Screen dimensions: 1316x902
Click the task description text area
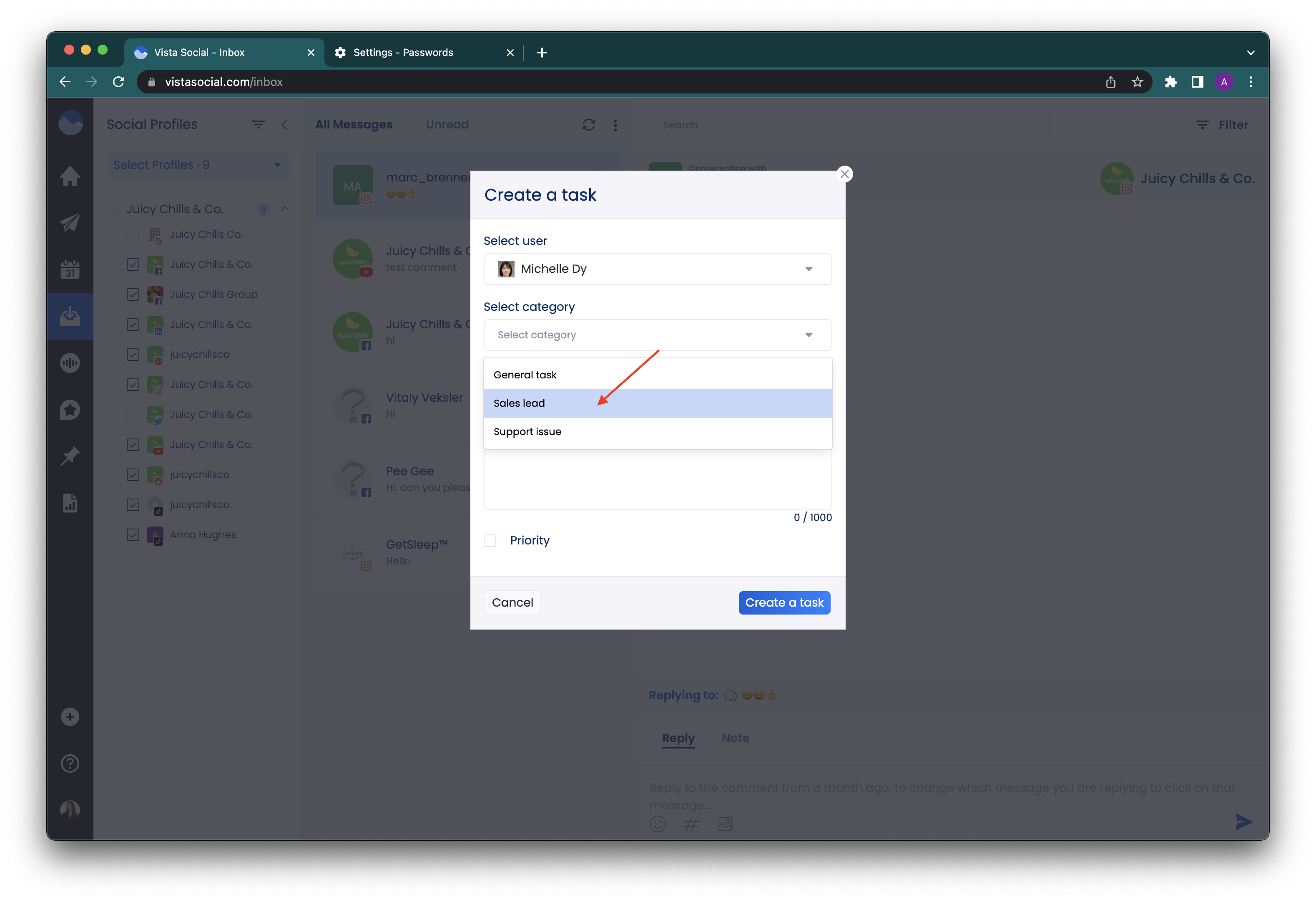658,479
